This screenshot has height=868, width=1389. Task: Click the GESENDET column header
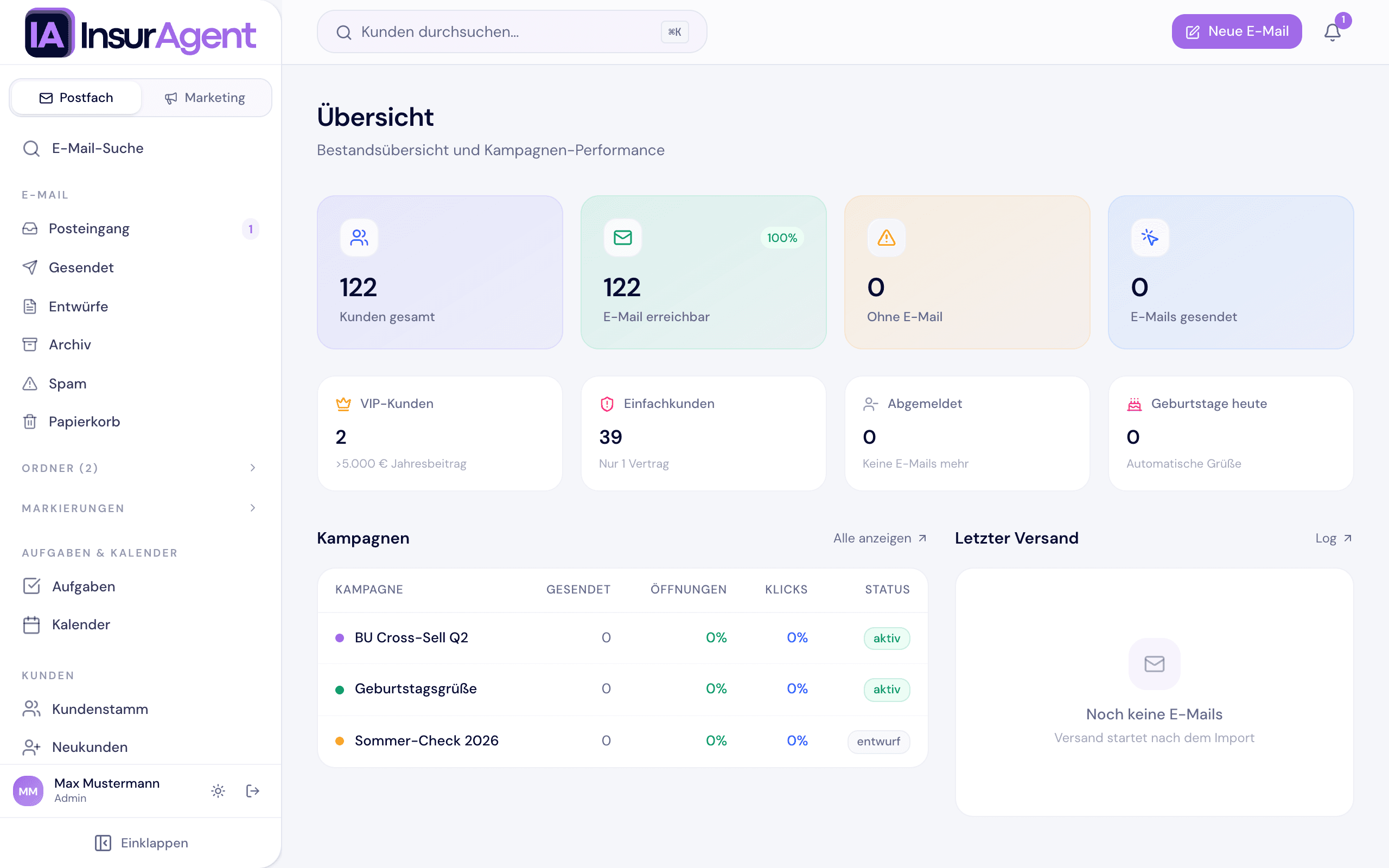(578, 590)
